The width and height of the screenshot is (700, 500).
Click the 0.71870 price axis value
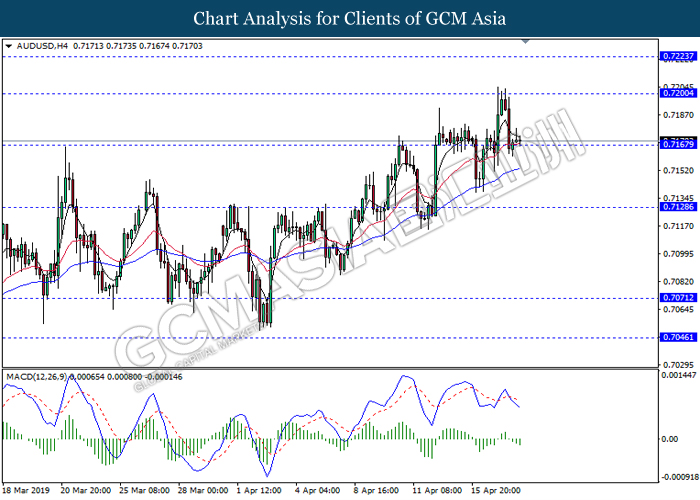[679, 115]
